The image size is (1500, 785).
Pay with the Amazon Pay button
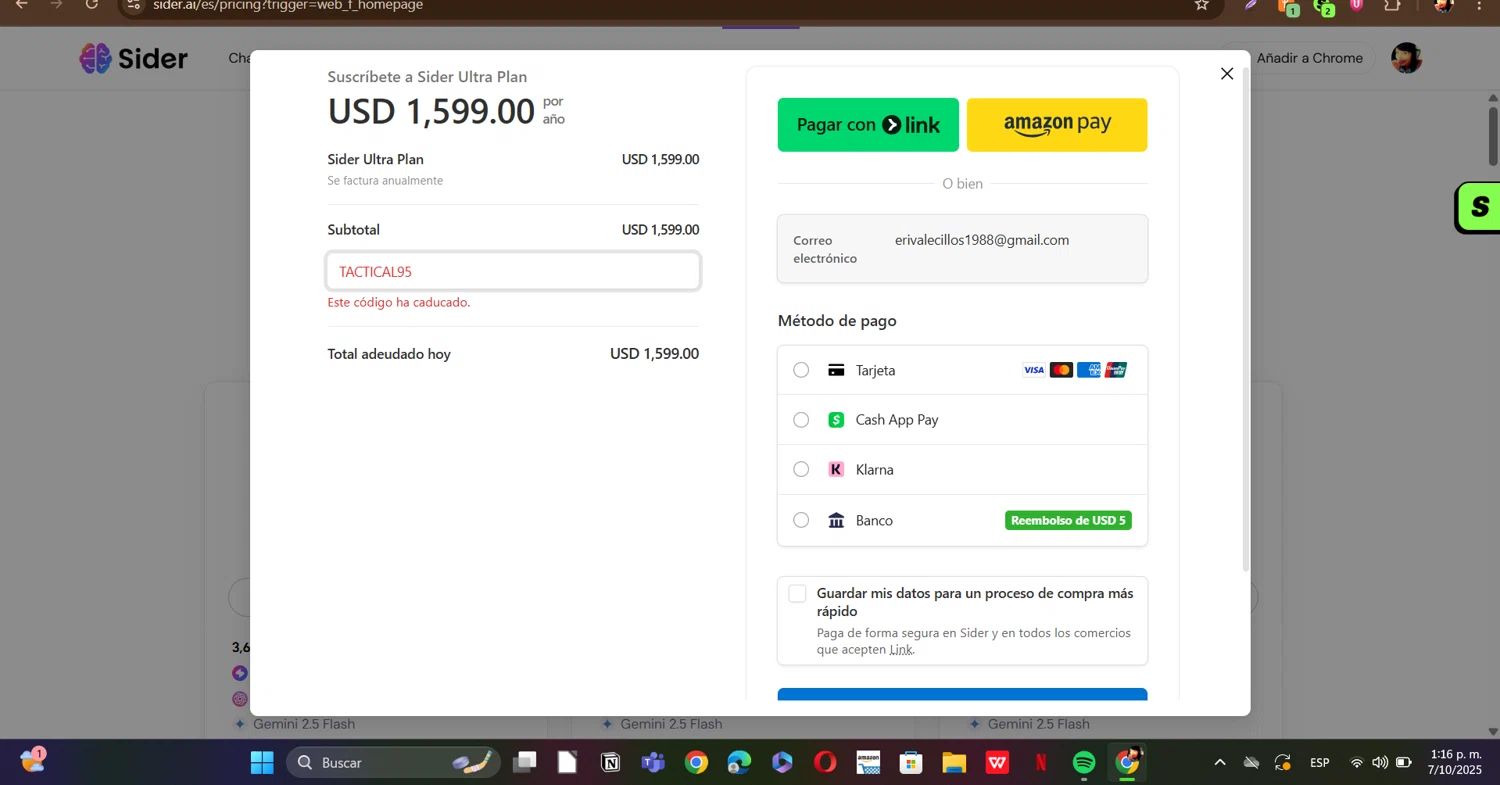pyautogui.click(x=1057, y=125)
